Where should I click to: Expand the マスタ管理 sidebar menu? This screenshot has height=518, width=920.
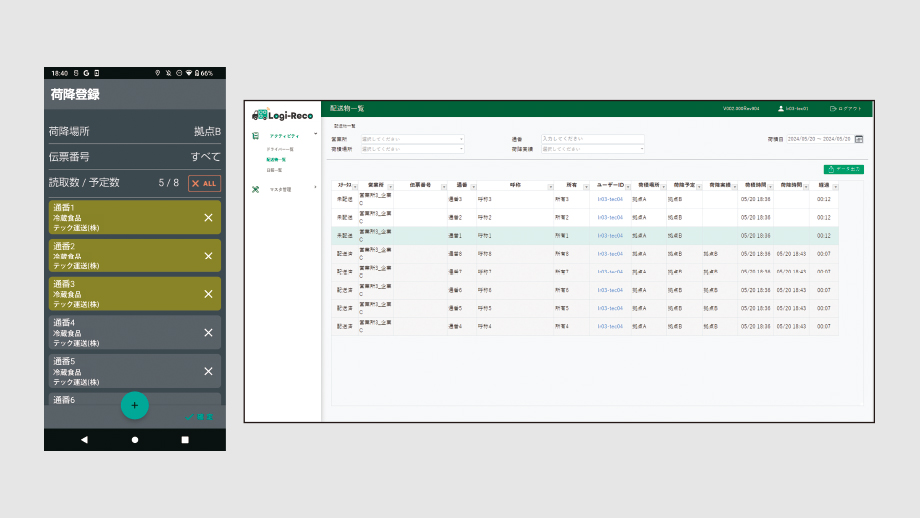(x=287, y=188)
